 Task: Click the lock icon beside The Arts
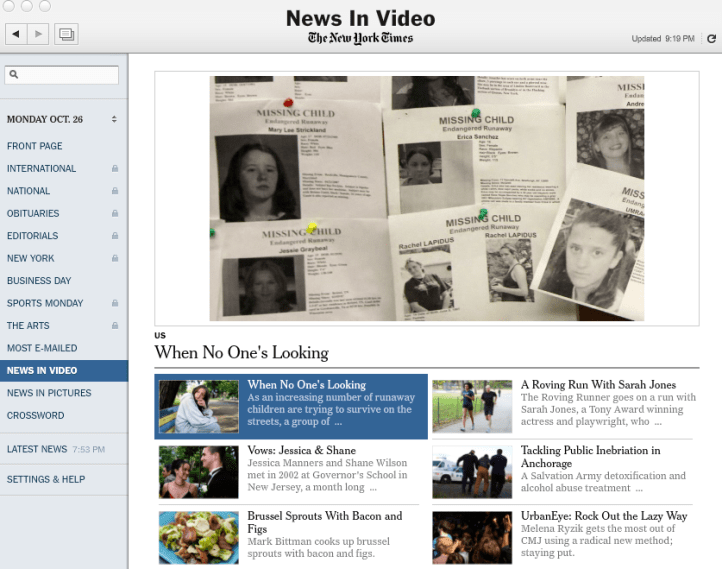pyautogui.click(x=115, y=325)
